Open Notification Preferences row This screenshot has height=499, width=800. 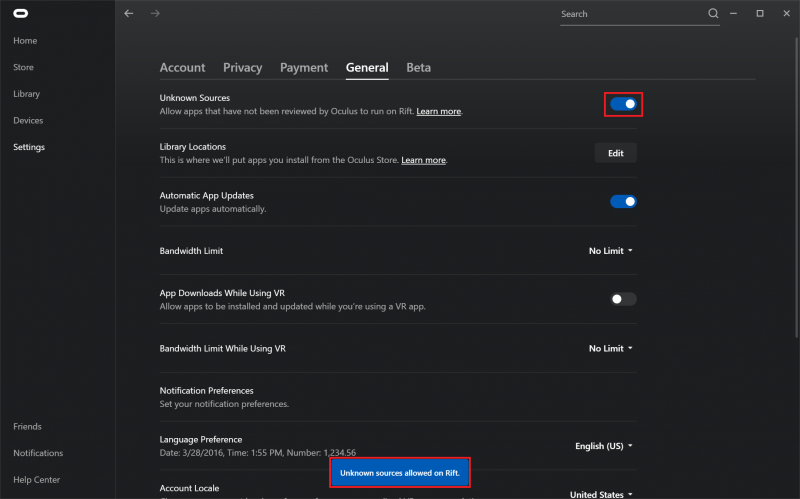(x=398, y=397)
